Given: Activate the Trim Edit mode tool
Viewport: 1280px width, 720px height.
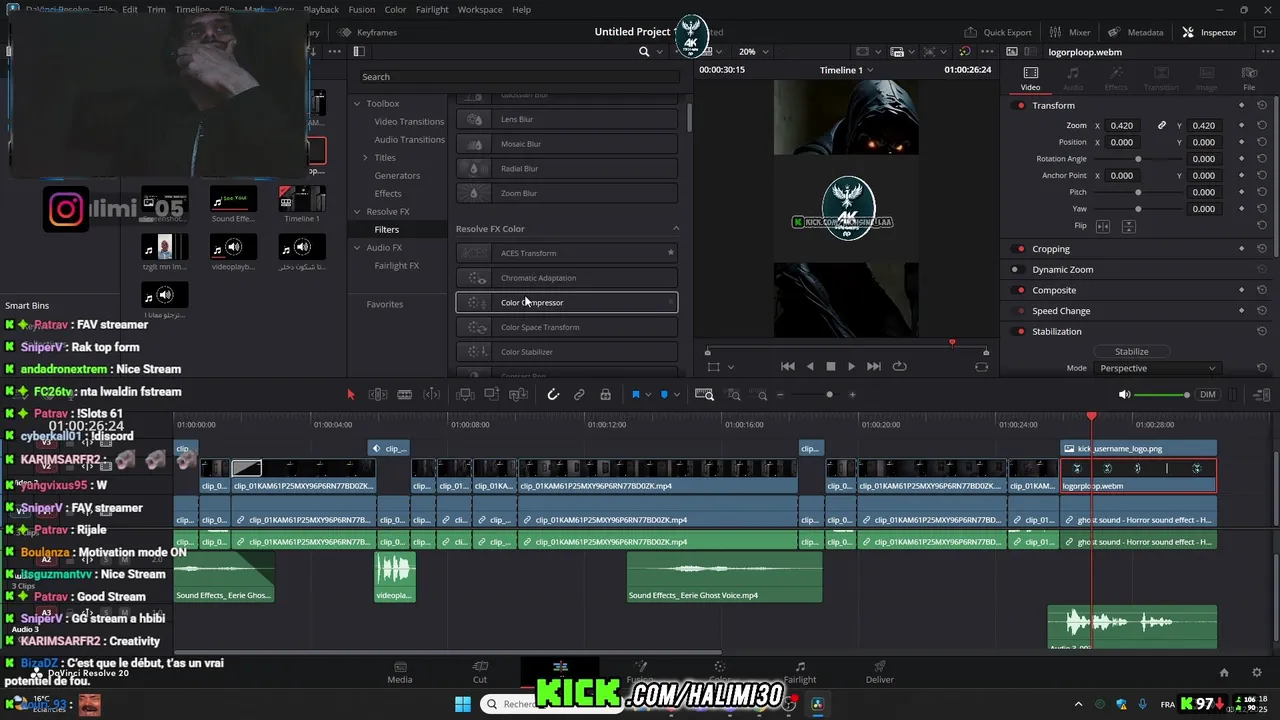Looking at the screenshot, I should click(x=378, y=395).
